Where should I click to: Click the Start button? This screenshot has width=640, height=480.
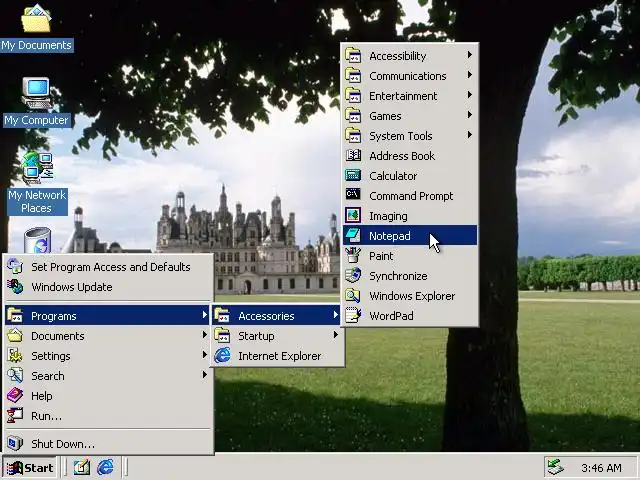coord(30,467)
